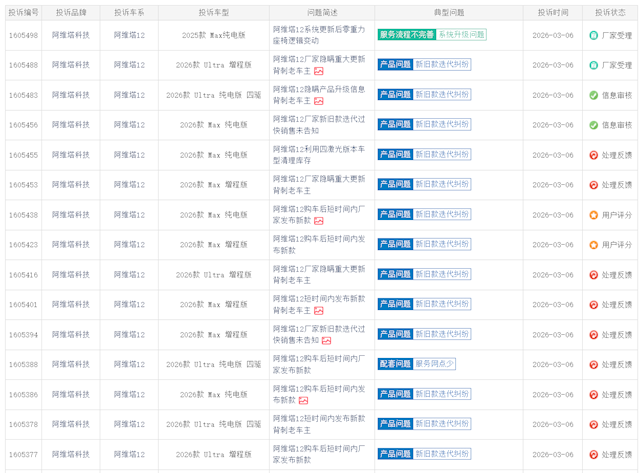Select the 服务流程不完善 tag in row 1605498

click(406, 35)
